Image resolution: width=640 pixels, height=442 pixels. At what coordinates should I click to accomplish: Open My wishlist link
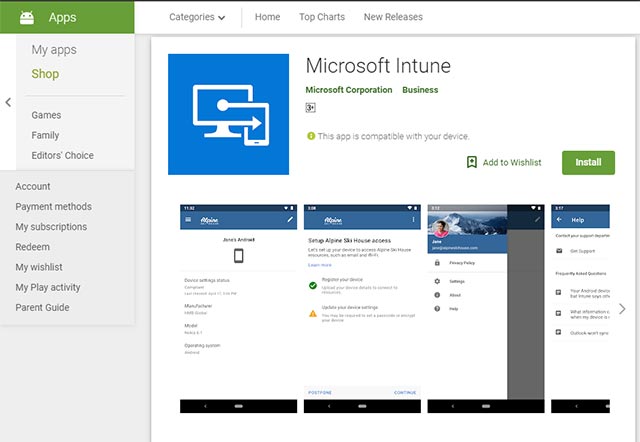click(x=39, y=267)
